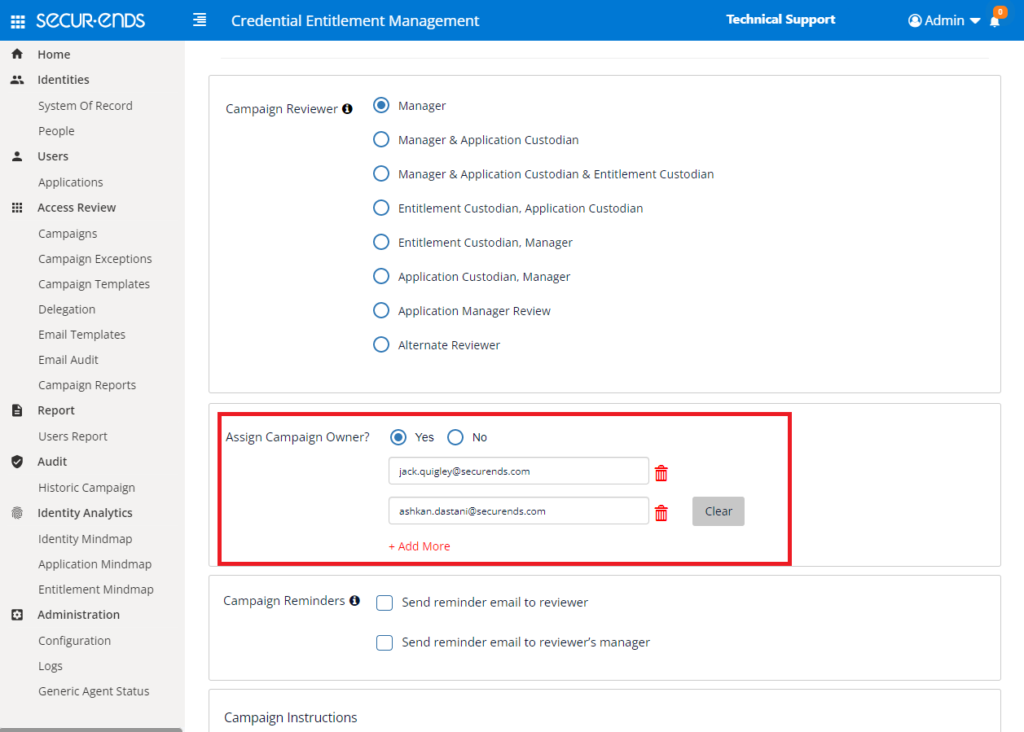The width and height of the screenshot is (1024, 732).
Task: Click the Home house icon
Action: pos(18,54)
